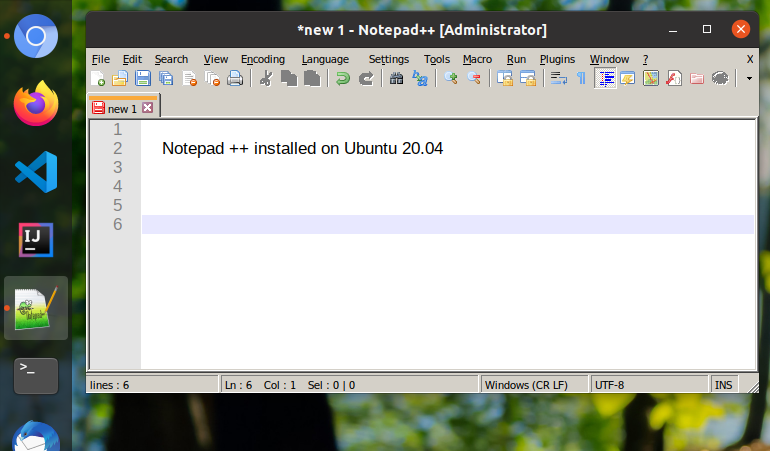Toggle show all characters pilcrow icon
The height and width of the screenshot is (451, 770).
pos(581,78)
